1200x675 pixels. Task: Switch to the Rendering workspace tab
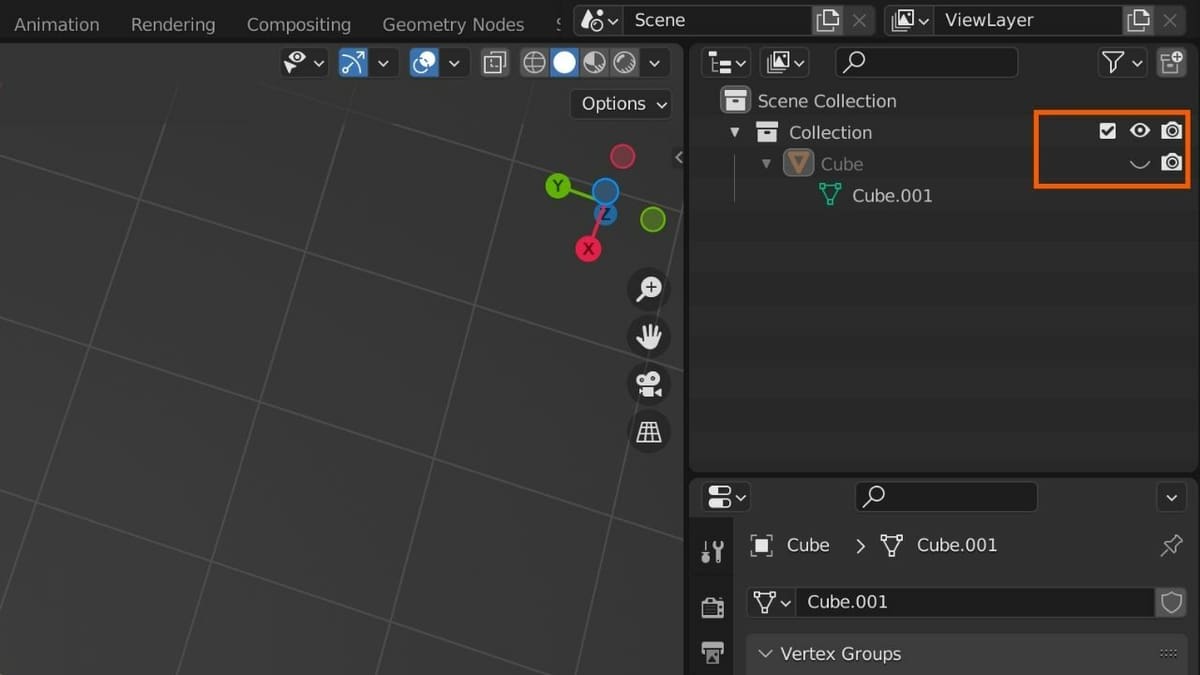click(x=173, y=24)
